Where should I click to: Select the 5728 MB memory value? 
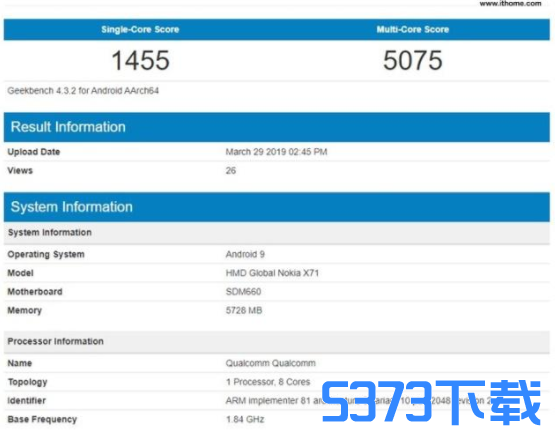244,311
